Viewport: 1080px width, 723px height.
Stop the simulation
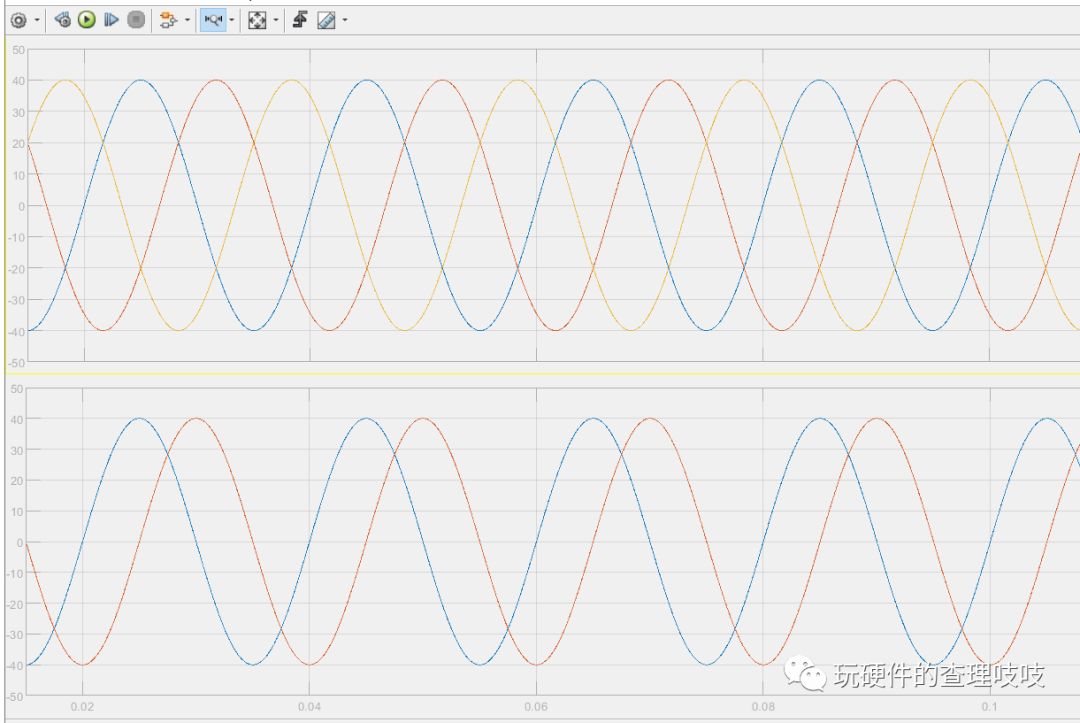(x=136, y=20)
